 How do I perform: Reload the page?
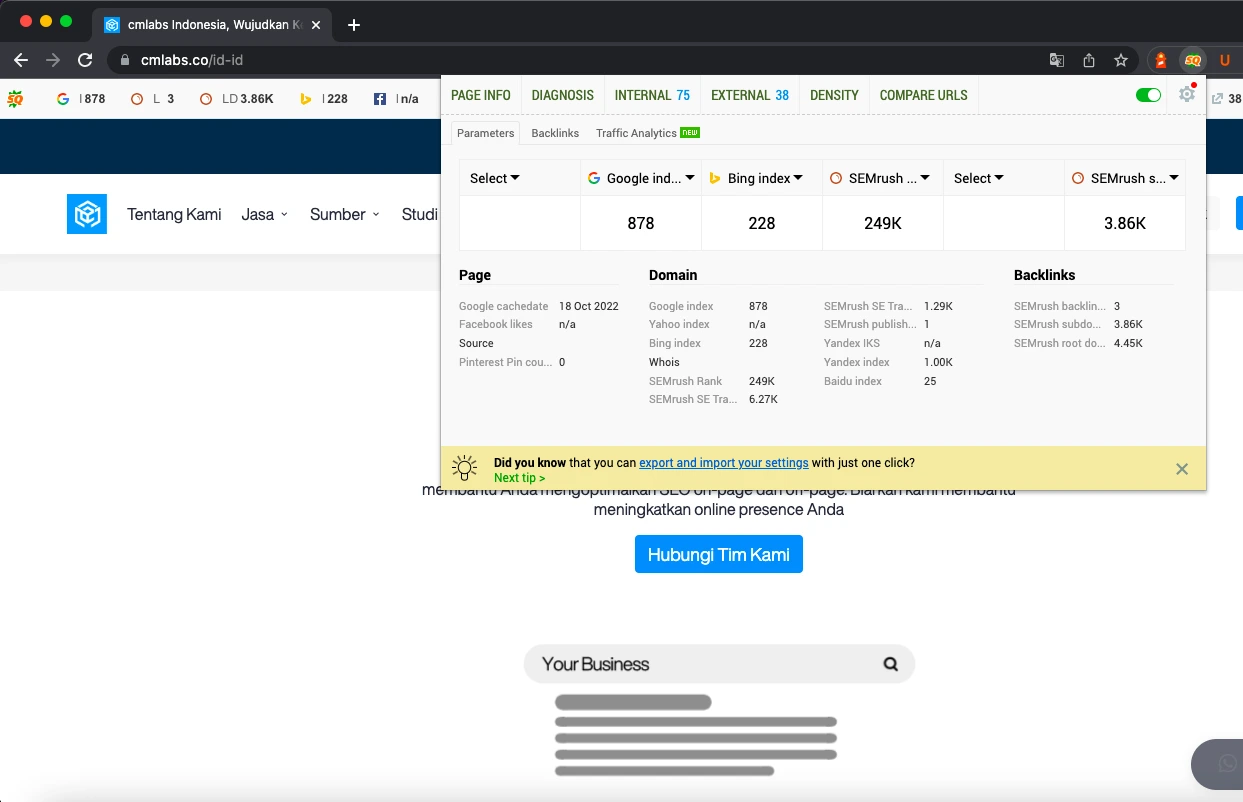pyautogui.click(x=85, y=60)
